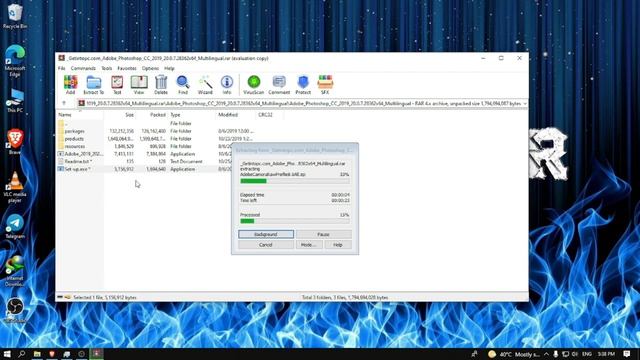Open the Telegram desktop icon

(x=15, y=226)
